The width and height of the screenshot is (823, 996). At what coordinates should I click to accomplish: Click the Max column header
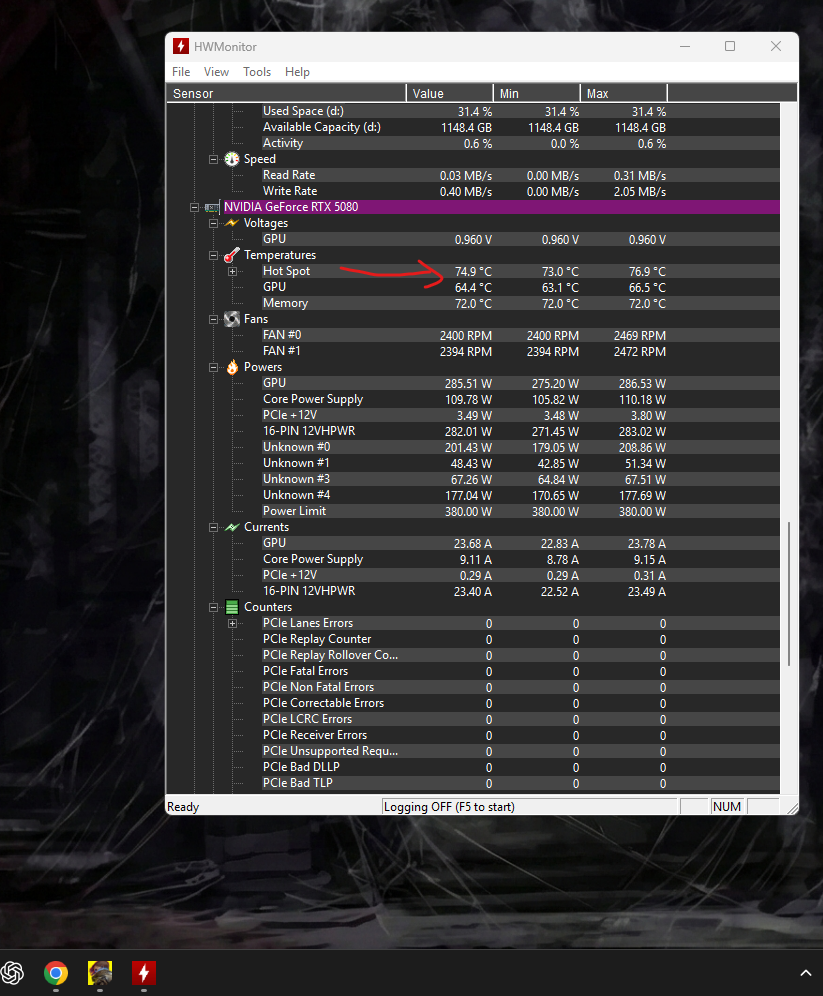pos(624,93)
